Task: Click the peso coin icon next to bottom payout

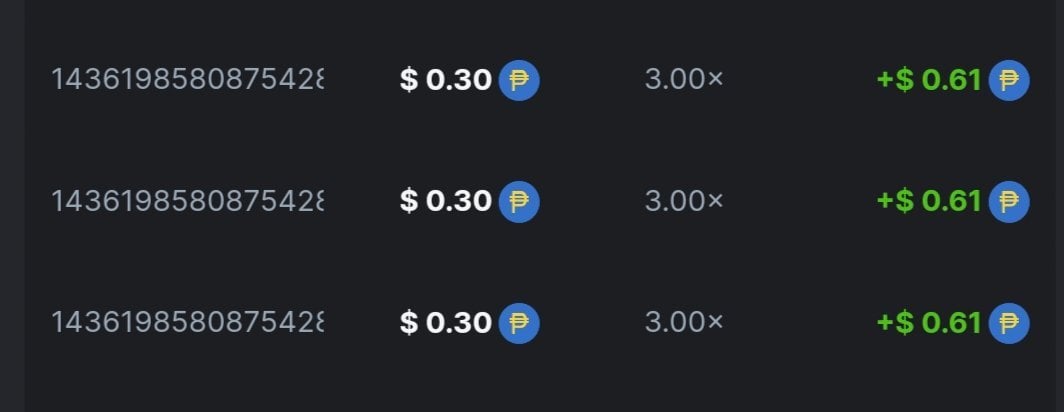Action: click(x=1008, y=323)
